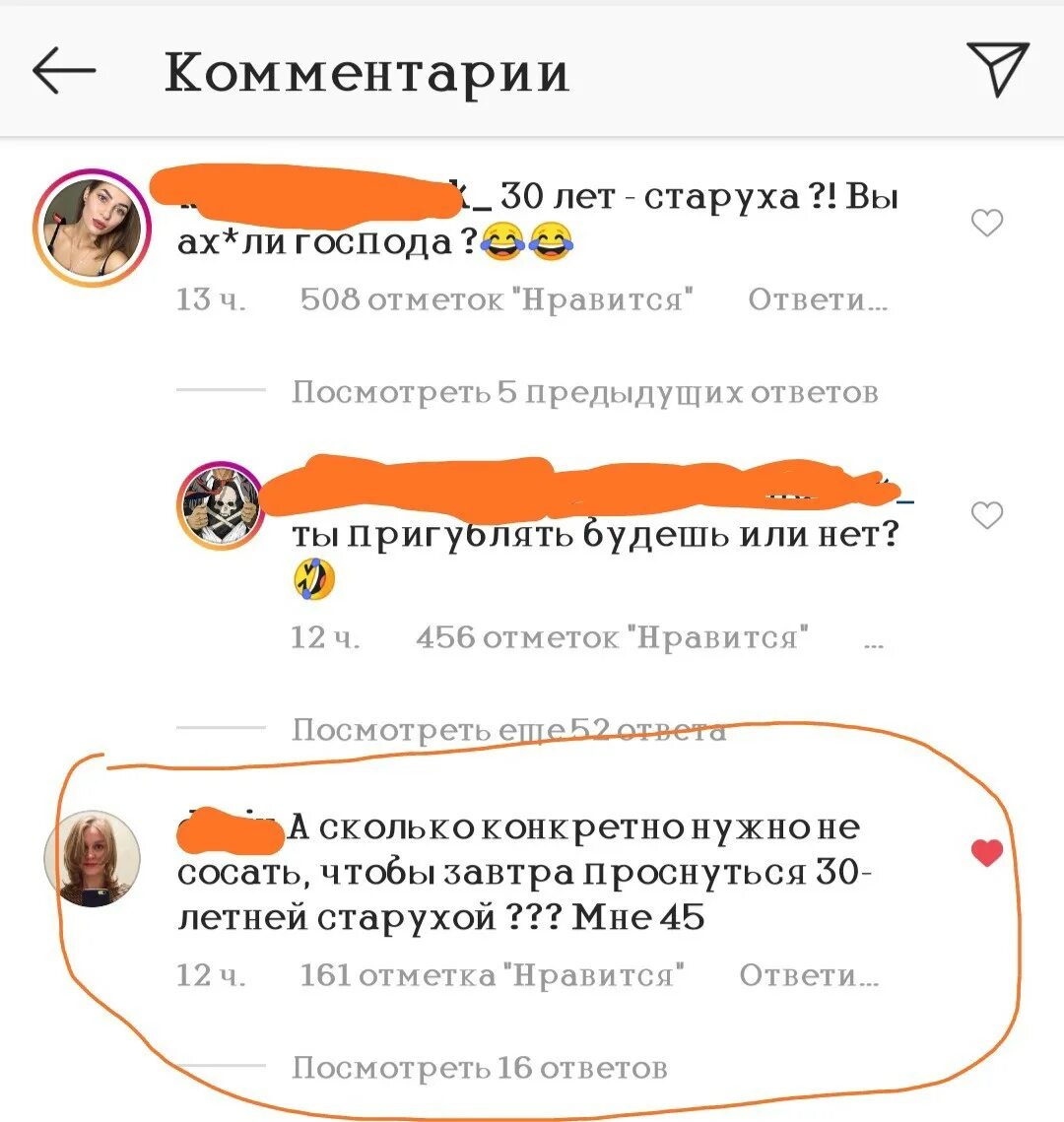This screenshot has width=1064, height=1122.
Task: View 161 отметка "Нравится" list
Action: pos(493,974)
